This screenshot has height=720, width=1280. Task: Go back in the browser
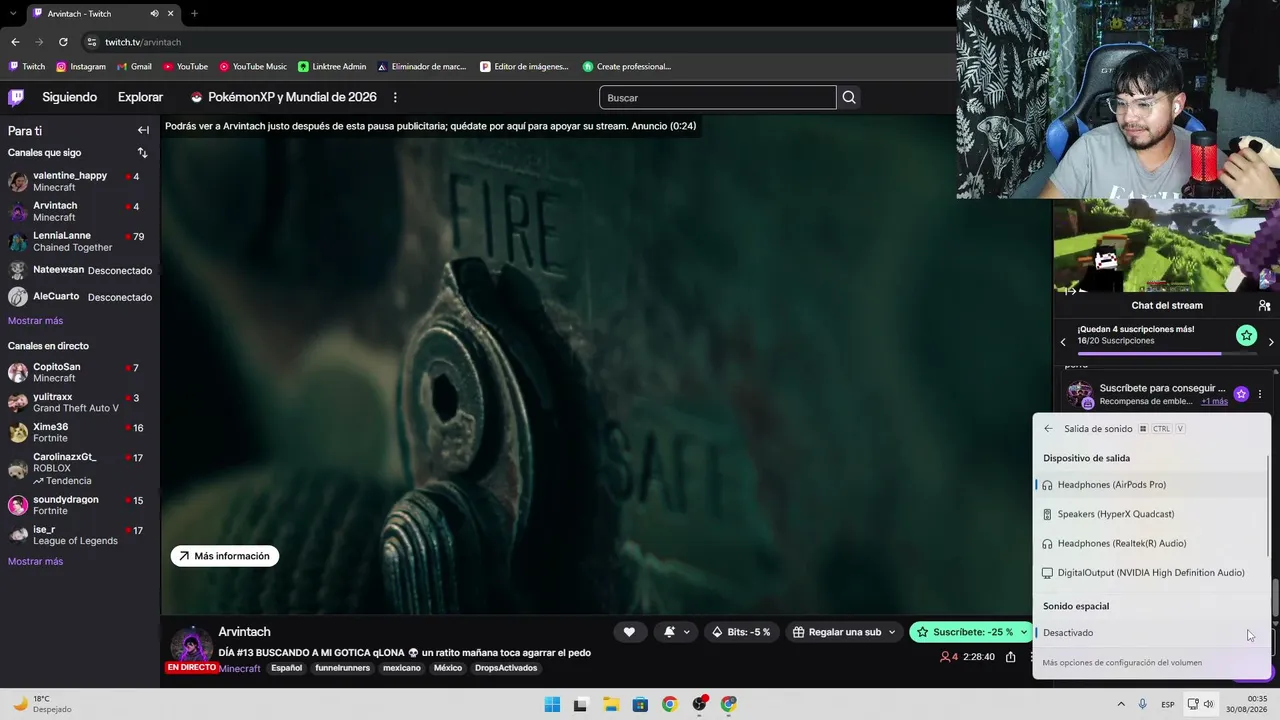coord(15,42)
